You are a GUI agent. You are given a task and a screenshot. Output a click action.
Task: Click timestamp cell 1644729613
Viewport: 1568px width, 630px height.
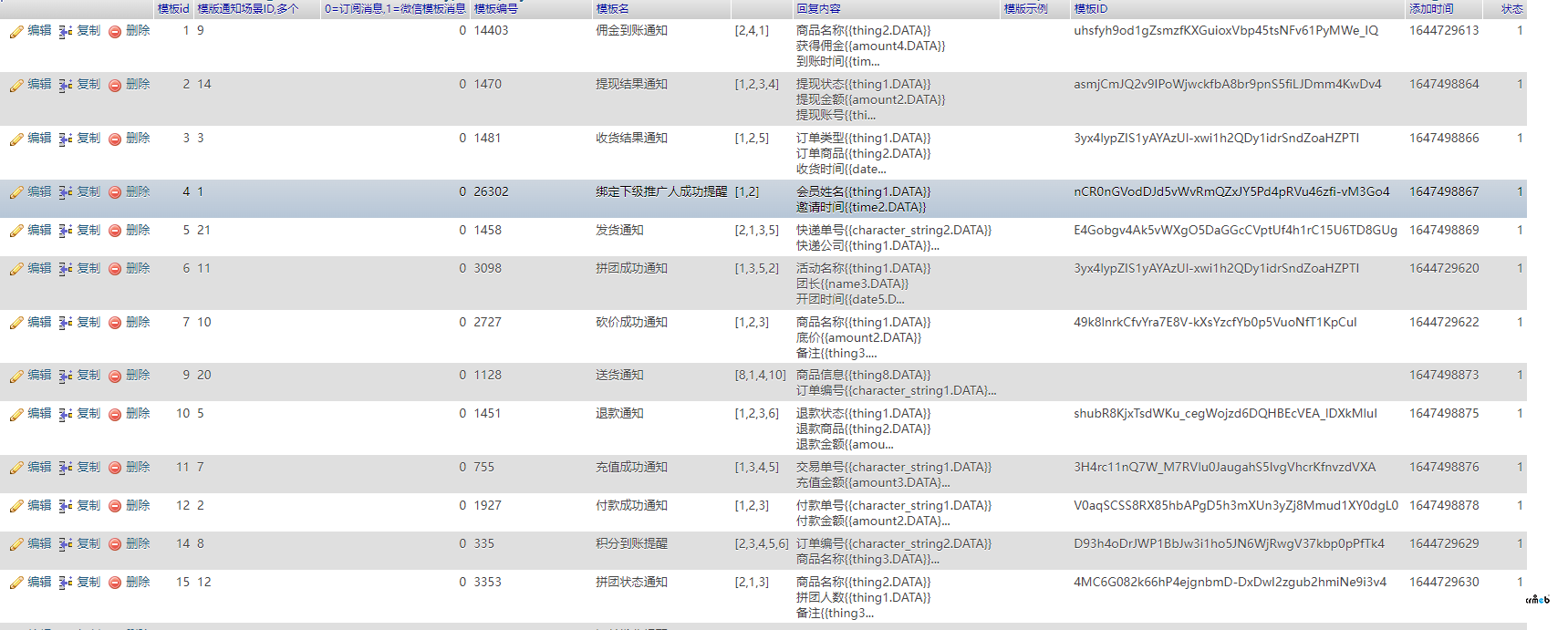point(1444,31)
